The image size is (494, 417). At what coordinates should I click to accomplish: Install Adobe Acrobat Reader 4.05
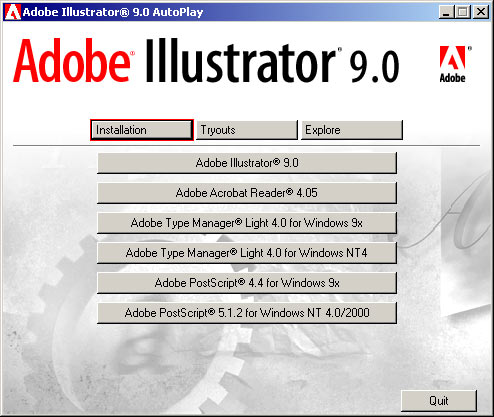247,193
